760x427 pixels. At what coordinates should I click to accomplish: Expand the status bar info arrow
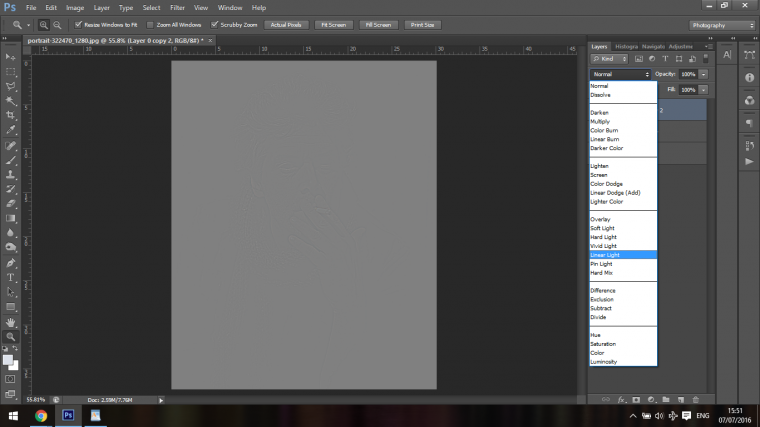(161, 400)
